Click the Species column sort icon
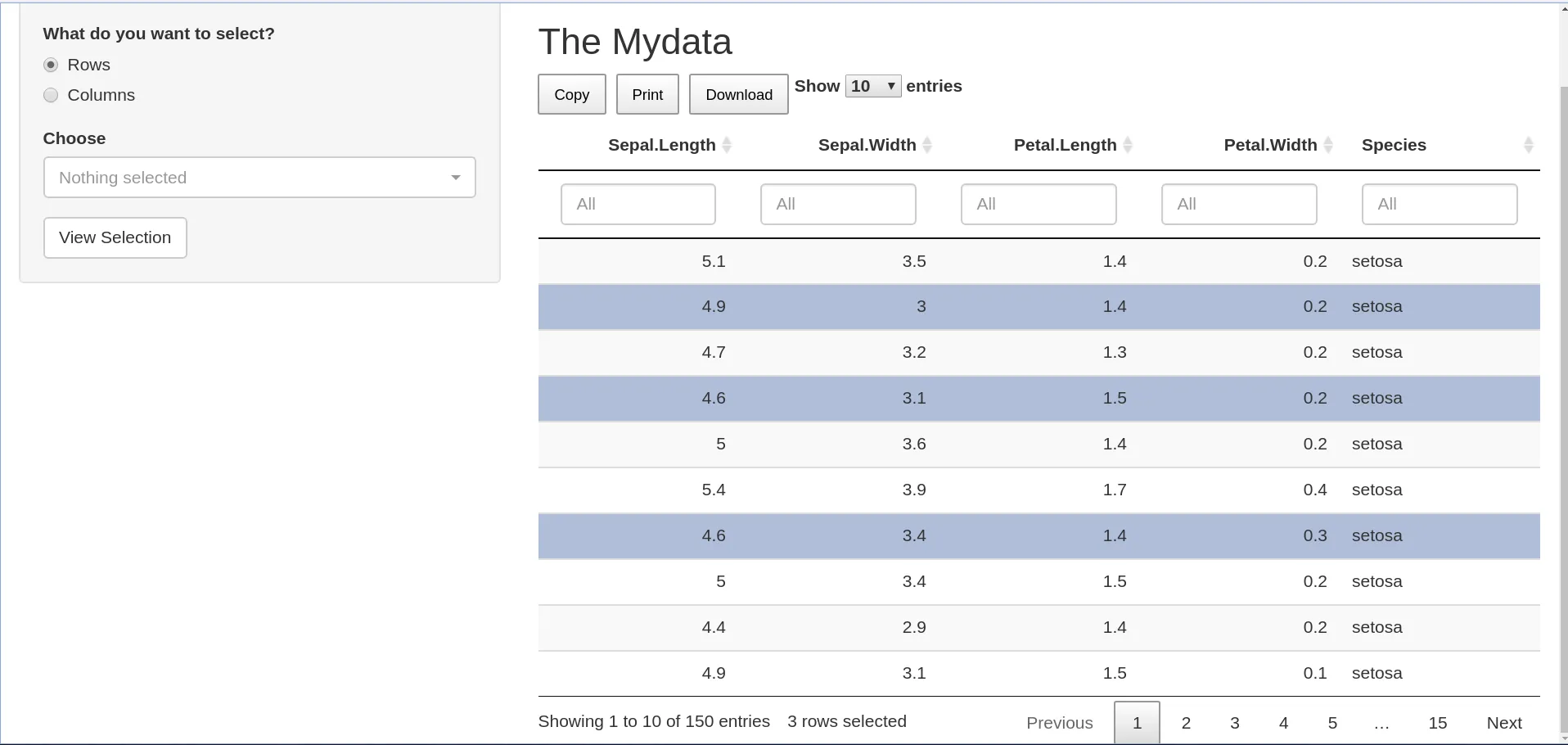This screenshot has height=745, width=1568. coord(1528,146)
